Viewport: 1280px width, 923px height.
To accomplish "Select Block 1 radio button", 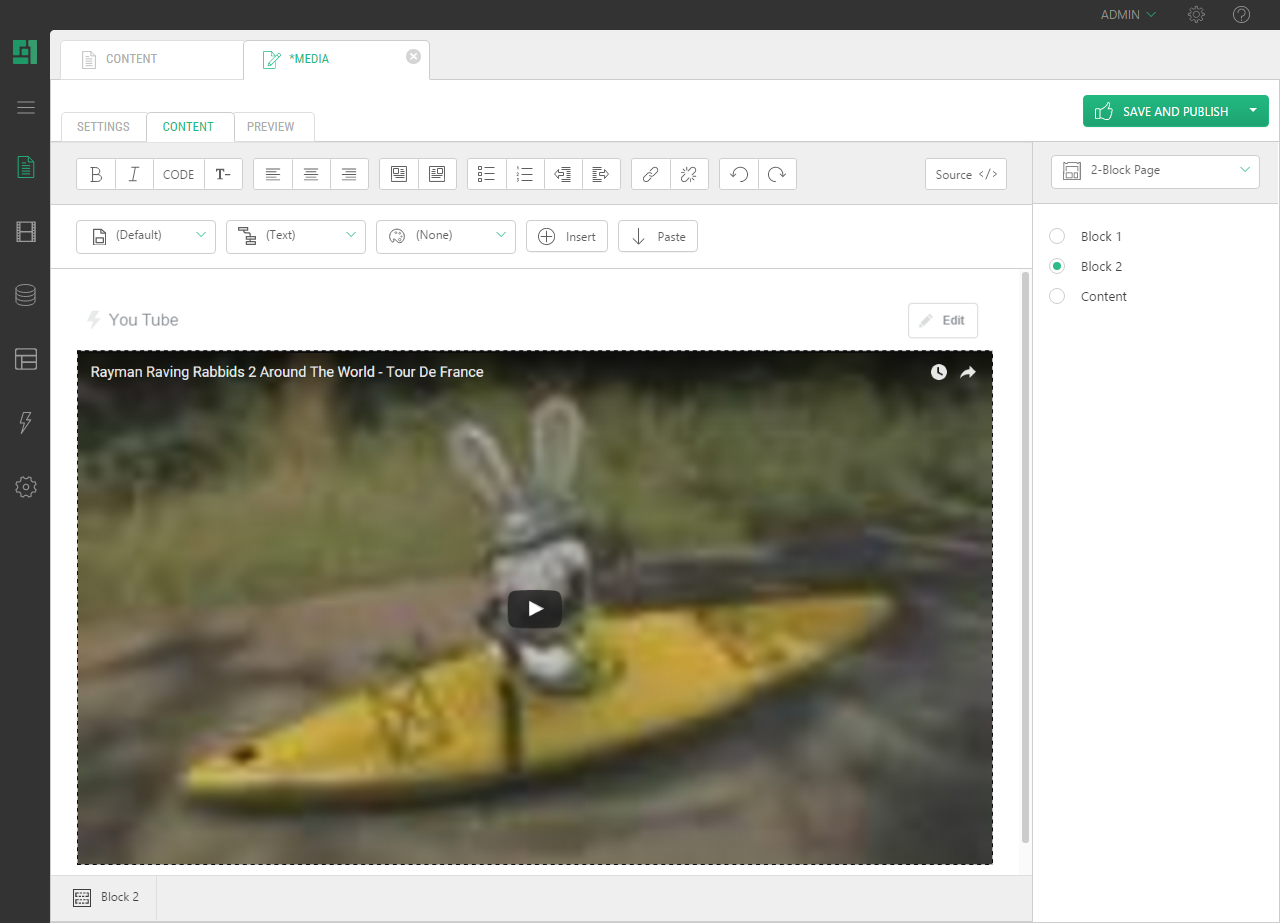I will pyautogui.click(x=1057, y=236).
